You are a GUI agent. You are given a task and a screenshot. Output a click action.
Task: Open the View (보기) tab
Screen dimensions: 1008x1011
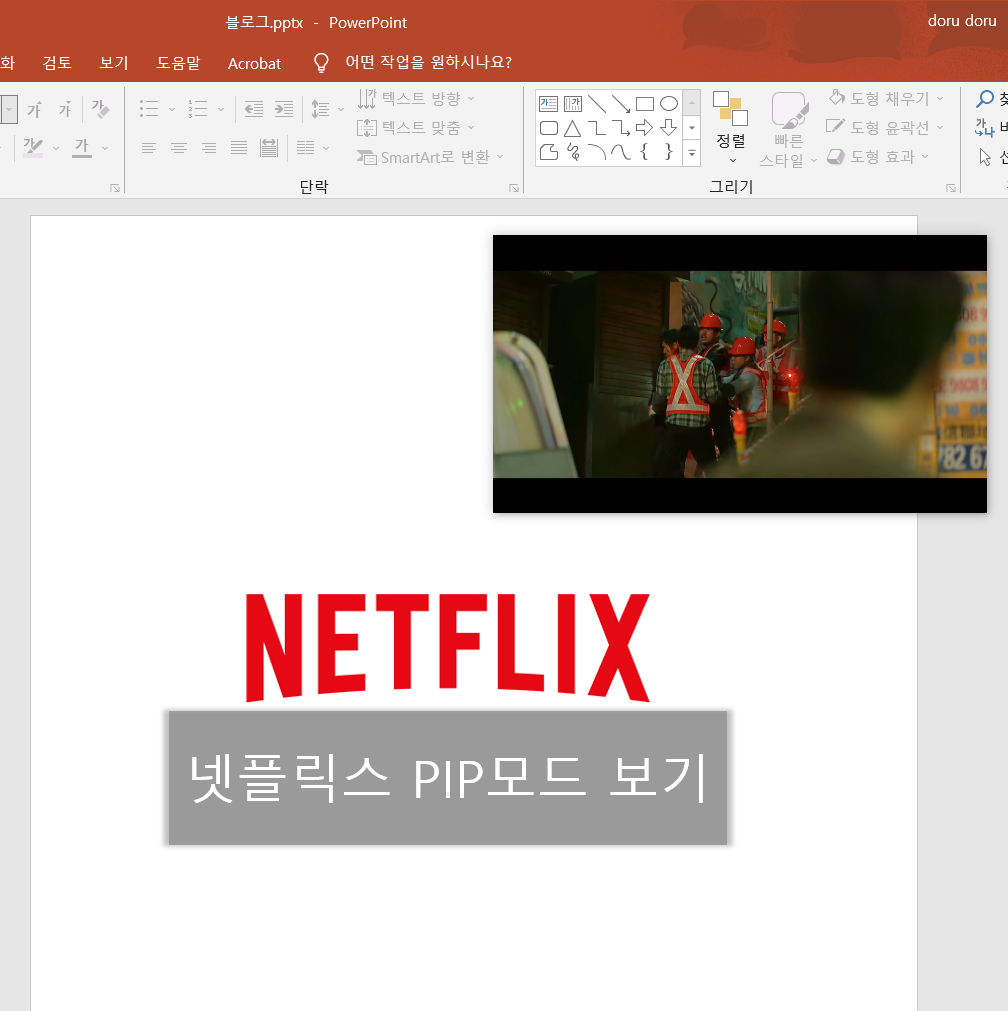(114, 63)
